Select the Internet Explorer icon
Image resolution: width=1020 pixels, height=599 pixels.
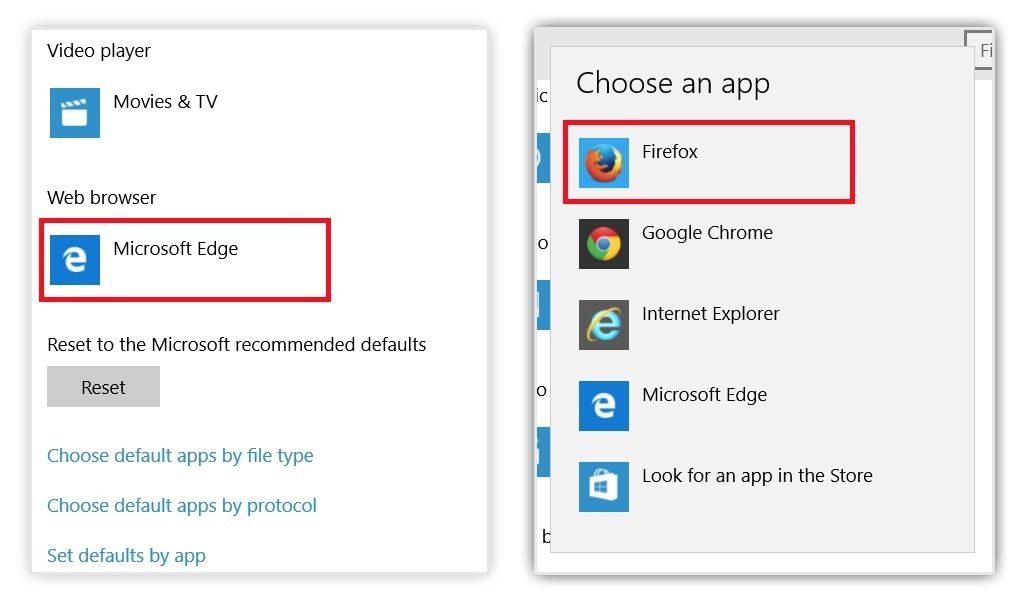(x=604, y=325)
